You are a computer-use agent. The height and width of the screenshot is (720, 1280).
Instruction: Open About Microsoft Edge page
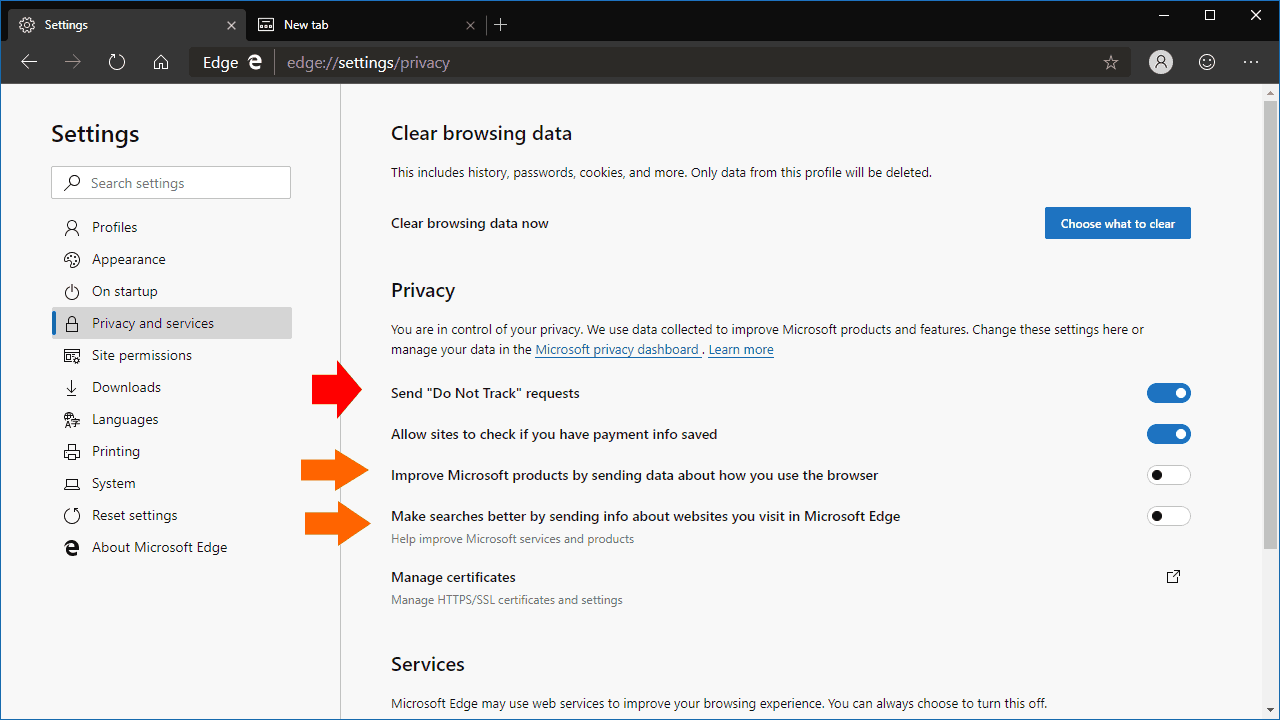(171, 547)
